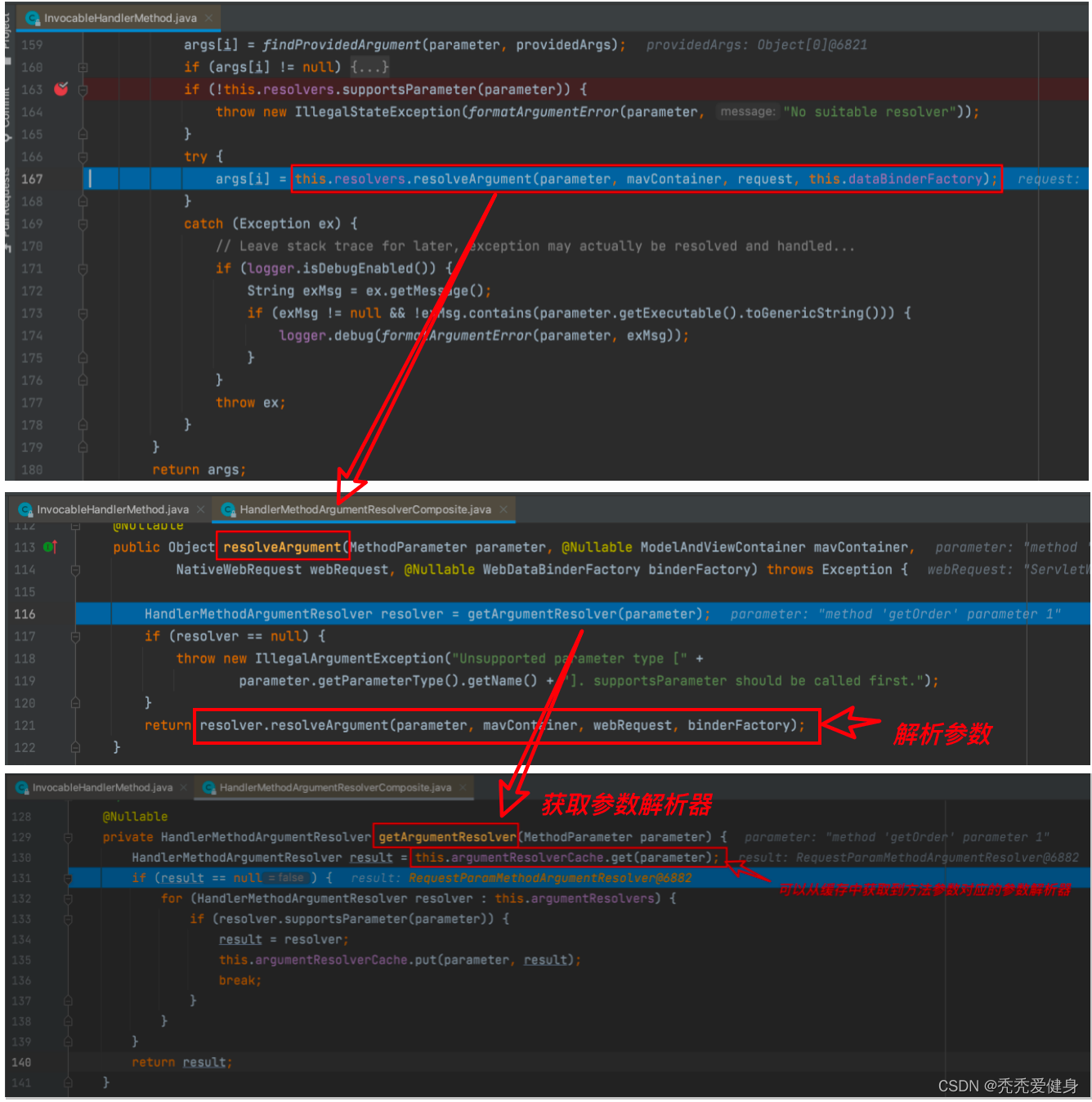Viewport: 1092px width, 1102px height.
Task: Expand the collapsed {...} code placeholder on line 160
Action: 369,67
